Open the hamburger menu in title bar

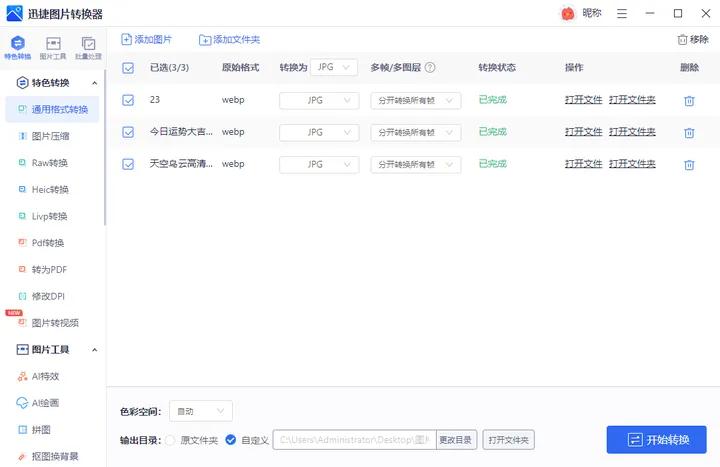point(622,14)
